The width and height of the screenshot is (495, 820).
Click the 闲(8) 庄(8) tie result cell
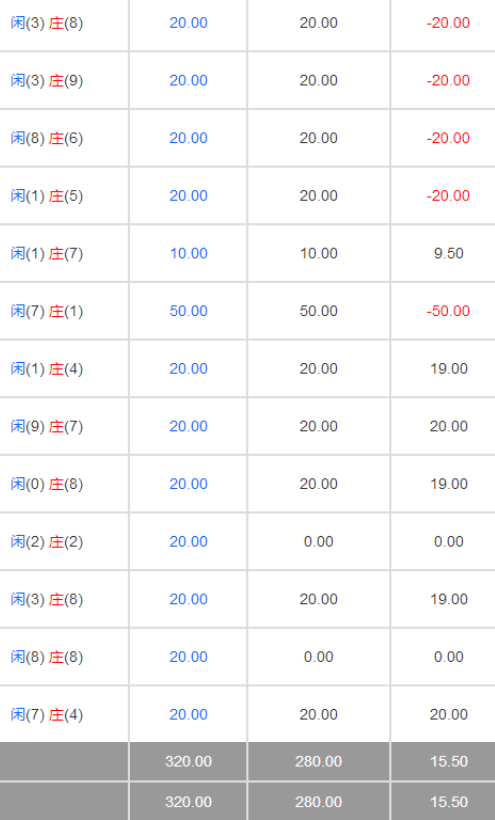tap(47, 657)
